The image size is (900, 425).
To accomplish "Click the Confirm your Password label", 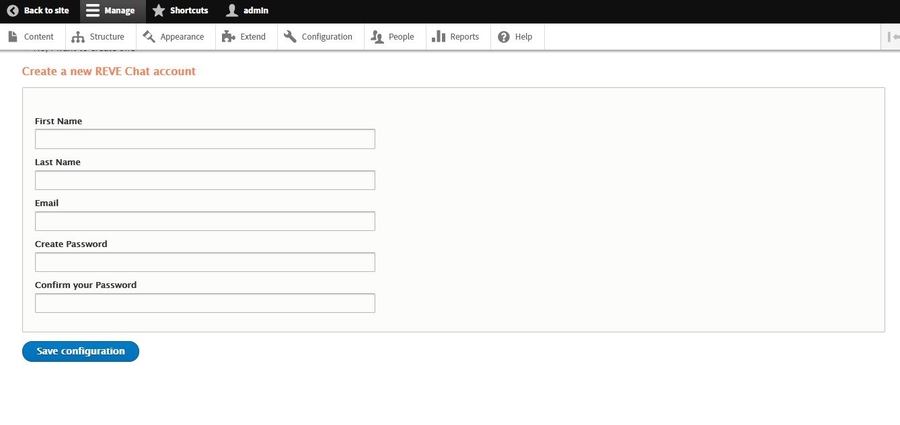I will click(x=86, y=285).
